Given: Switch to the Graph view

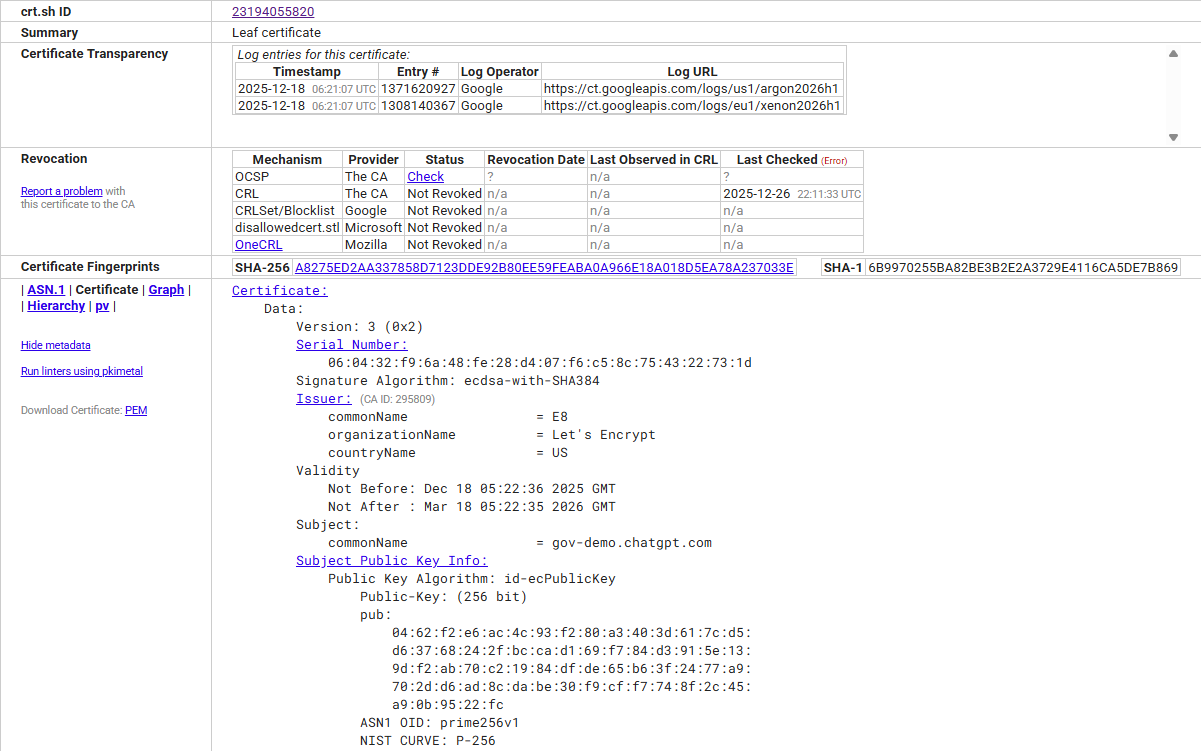Looking at the screenshot, I should [166, 289].
